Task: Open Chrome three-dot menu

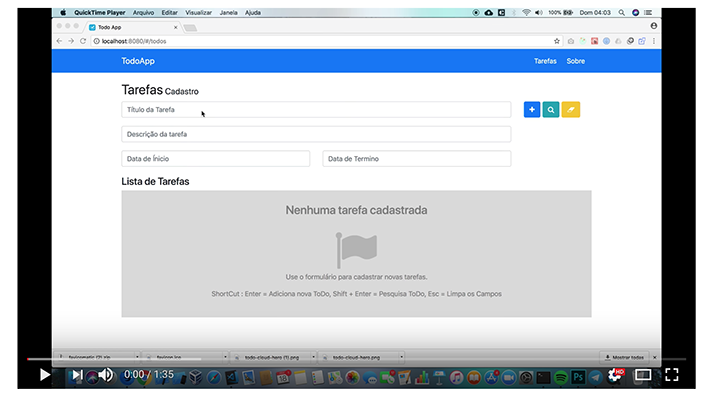Action: (654, 41)
